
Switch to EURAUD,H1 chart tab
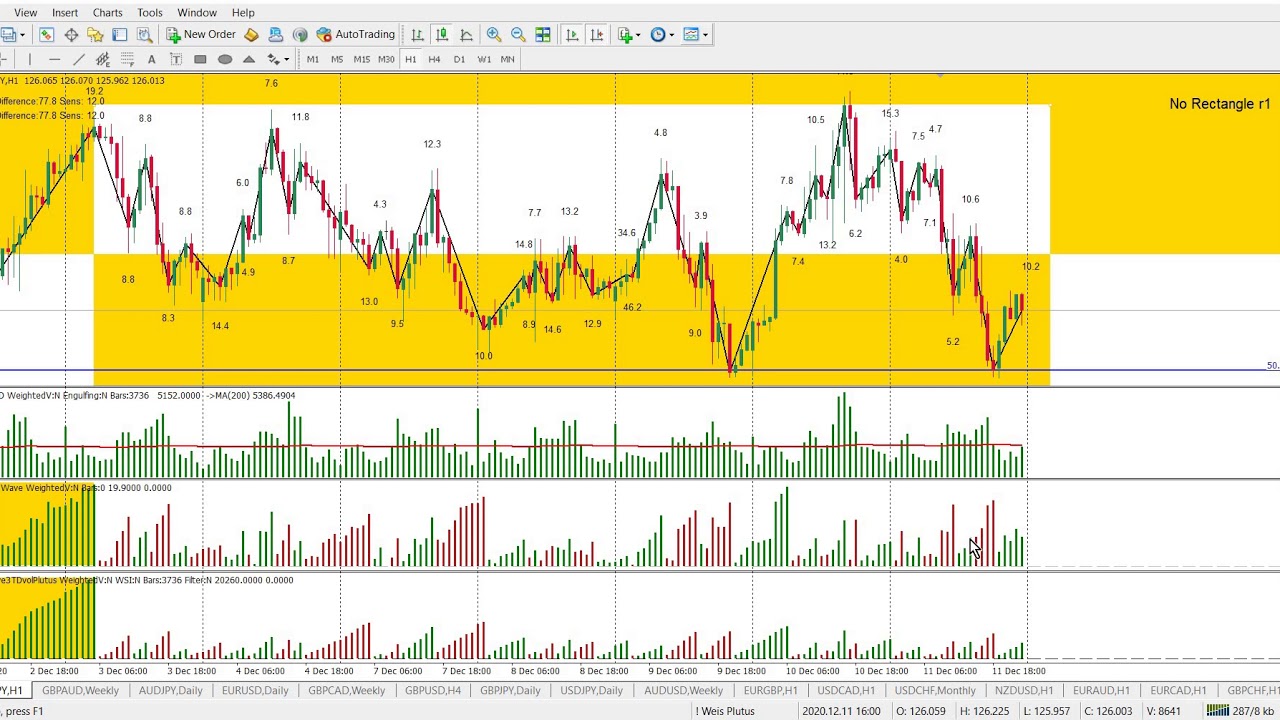(x=1101, y=690)
